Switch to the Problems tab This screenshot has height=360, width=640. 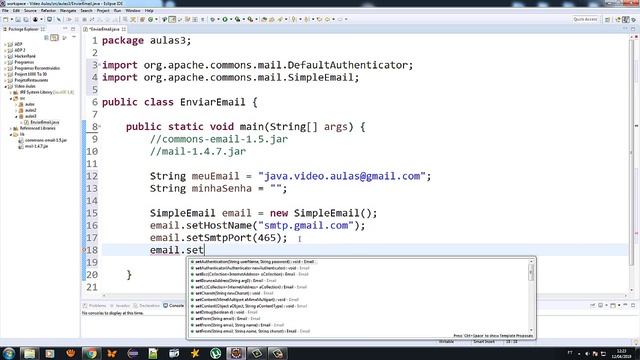[95, 306]
